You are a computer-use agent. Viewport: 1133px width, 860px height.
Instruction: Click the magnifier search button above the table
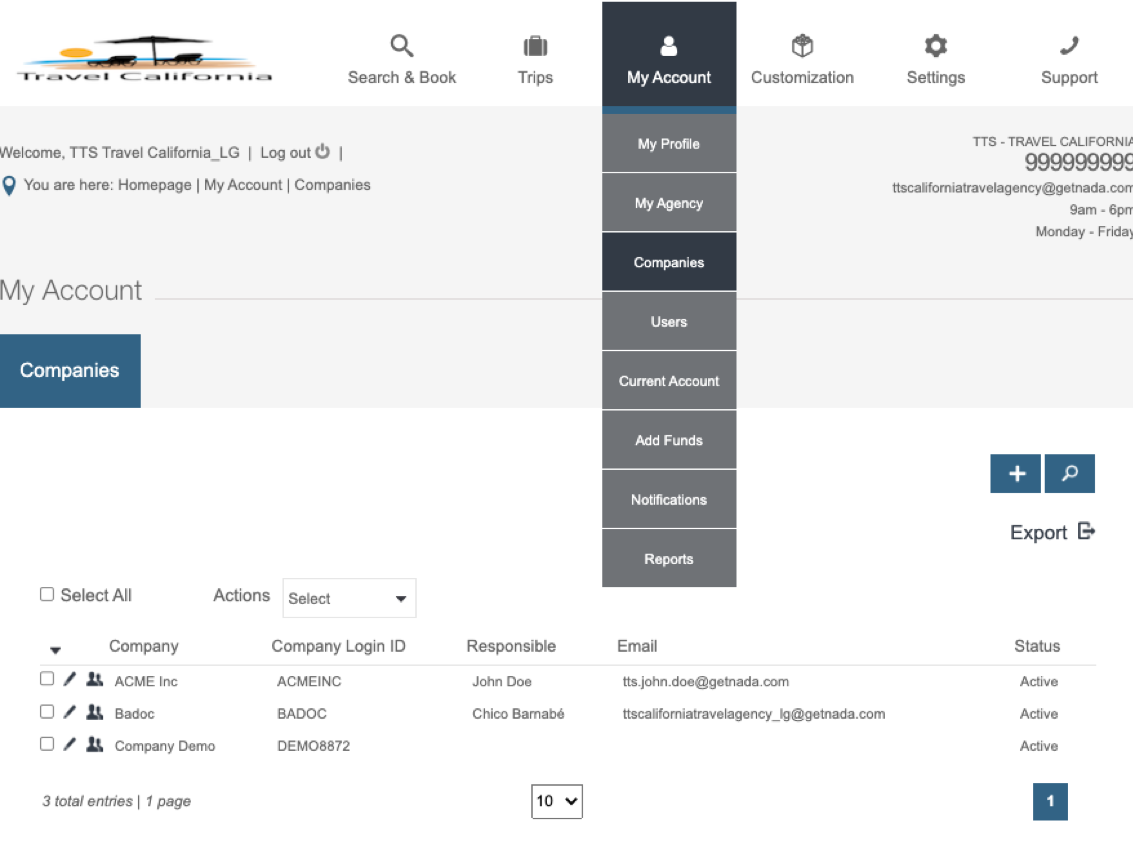1069,474
